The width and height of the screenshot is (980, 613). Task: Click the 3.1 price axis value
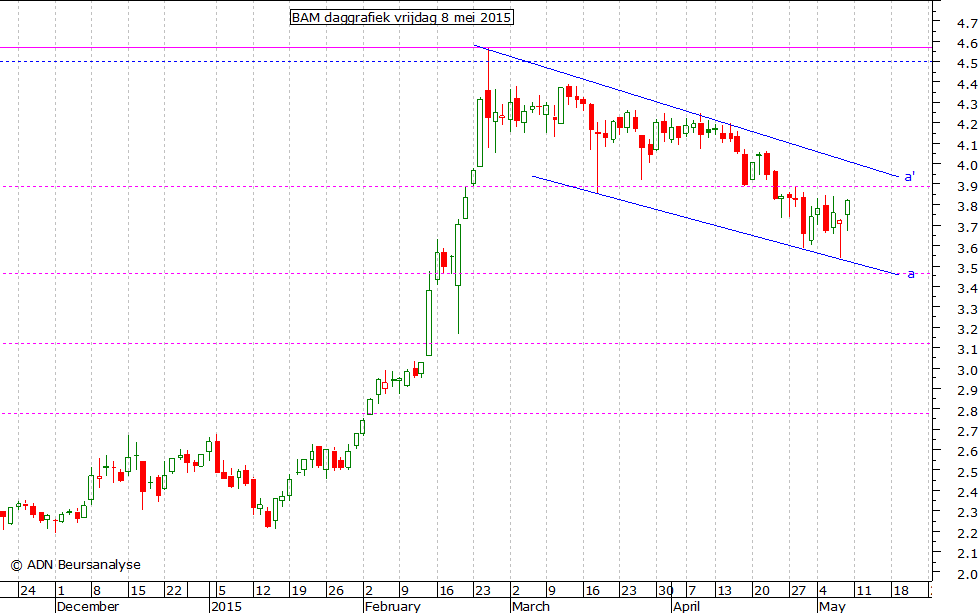click(967, 350)
